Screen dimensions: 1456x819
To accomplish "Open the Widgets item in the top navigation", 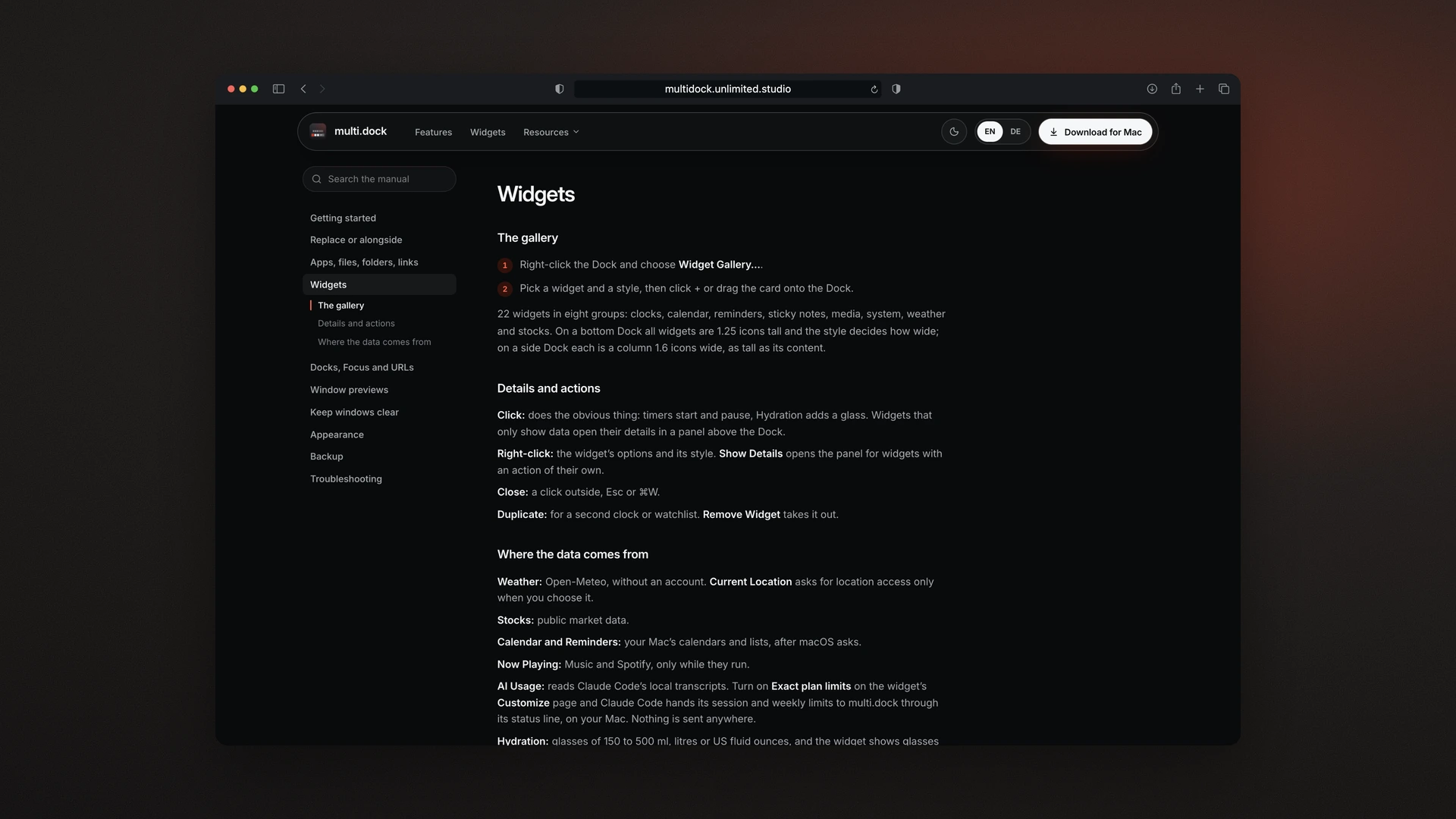I will 488,132.
